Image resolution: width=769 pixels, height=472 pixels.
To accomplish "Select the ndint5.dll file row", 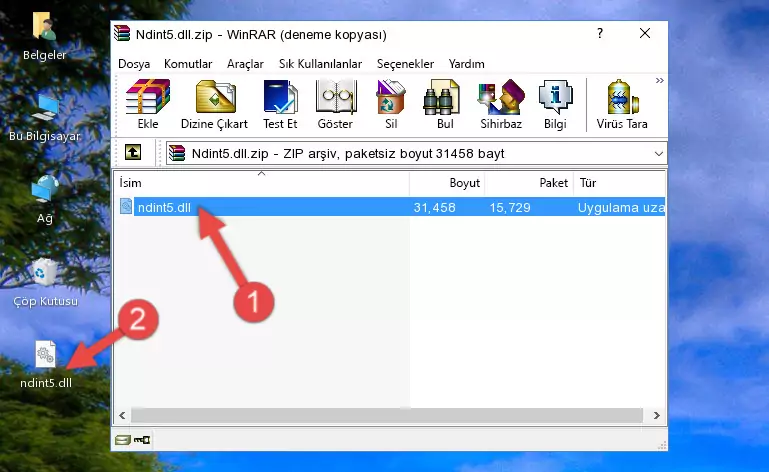I will (391, 207).
